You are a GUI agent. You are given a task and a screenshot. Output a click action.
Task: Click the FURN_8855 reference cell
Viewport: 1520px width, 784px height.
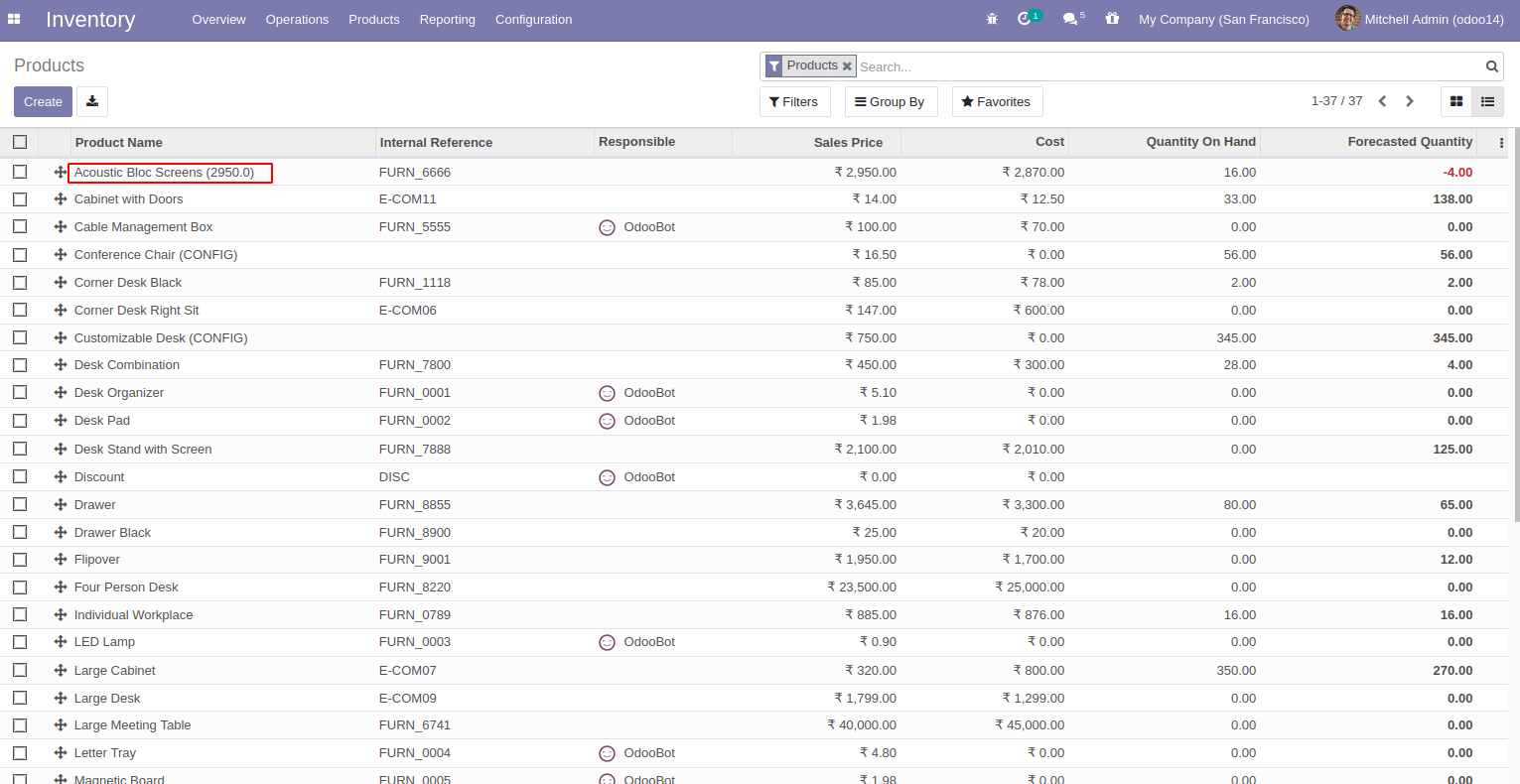click(x=414, y=505)
